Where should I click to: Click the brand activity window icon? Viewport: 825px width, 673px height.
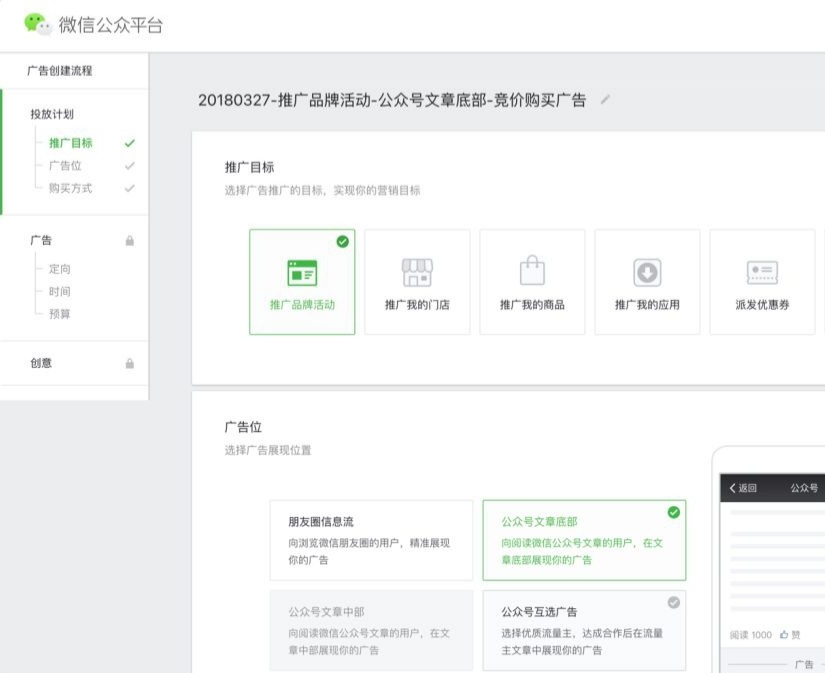302,273
